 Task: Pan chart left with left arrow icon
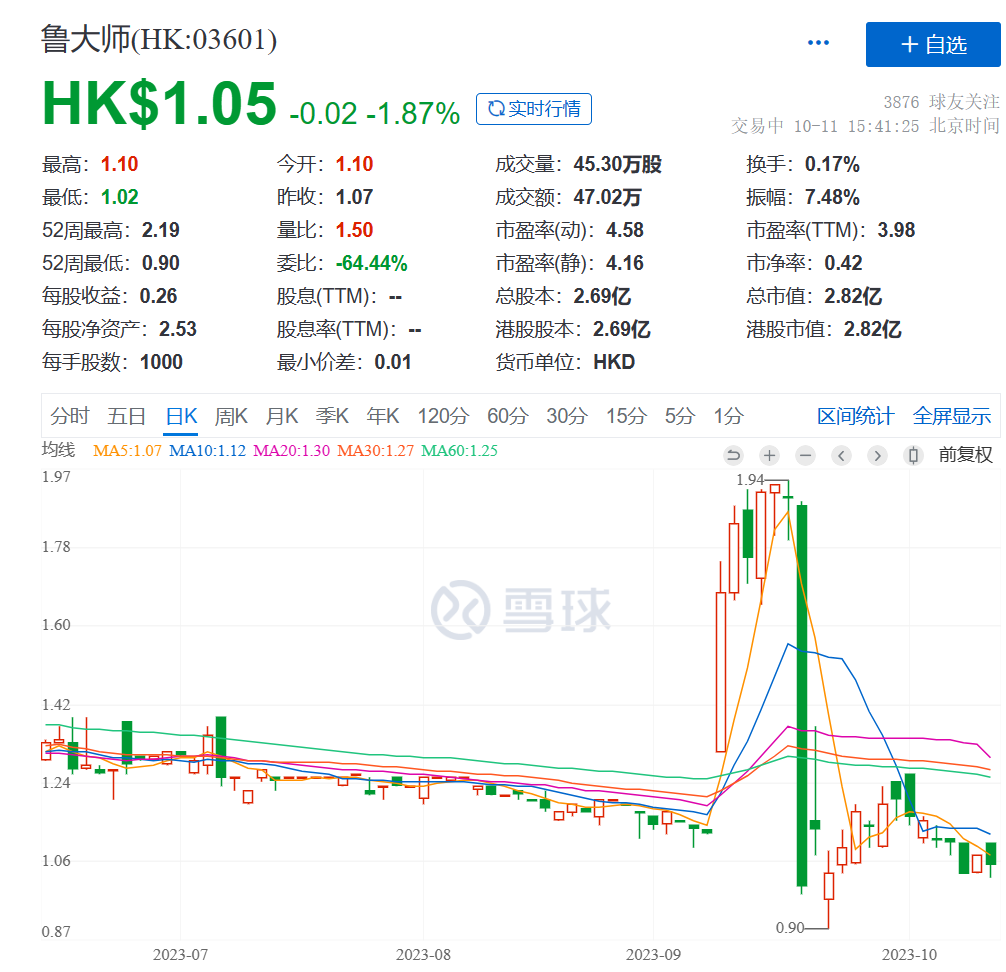(x=841, y=456)
